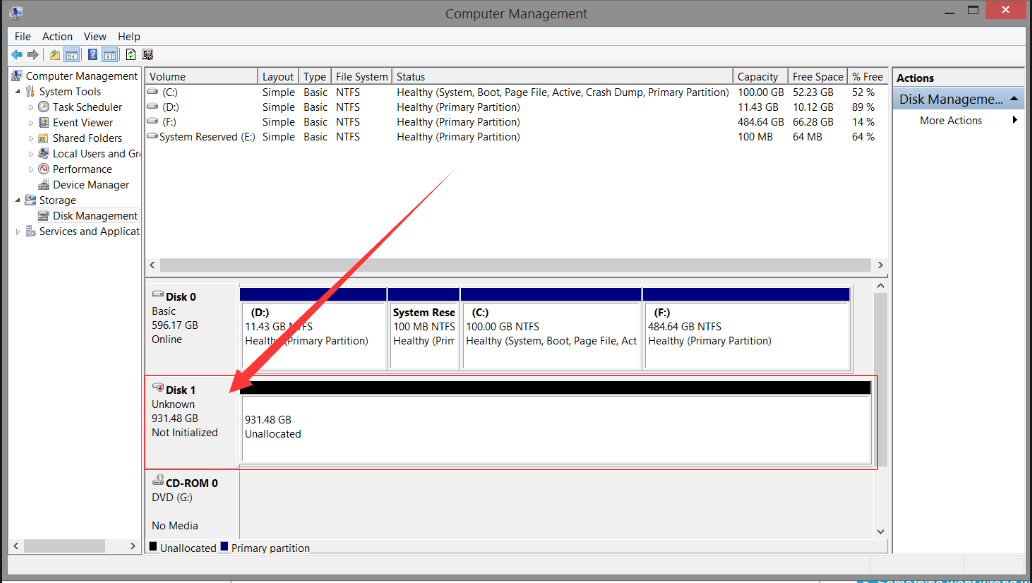Select Task Scheduler in System Tools
This screenshot has width=1032, height=583.
pyautogui.click(x=87, y=107)
